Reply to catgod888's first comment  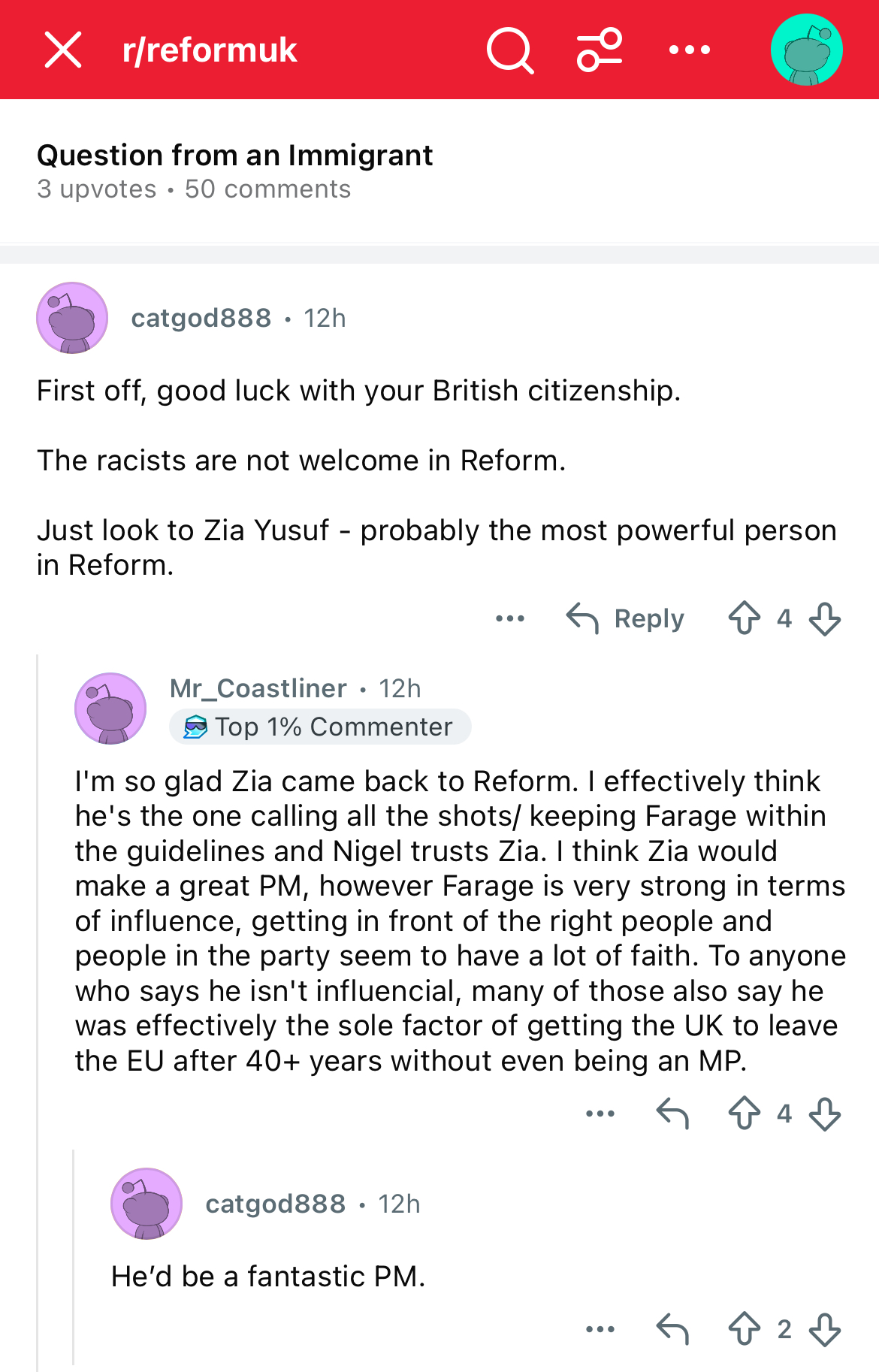click(x=625, y=618)
